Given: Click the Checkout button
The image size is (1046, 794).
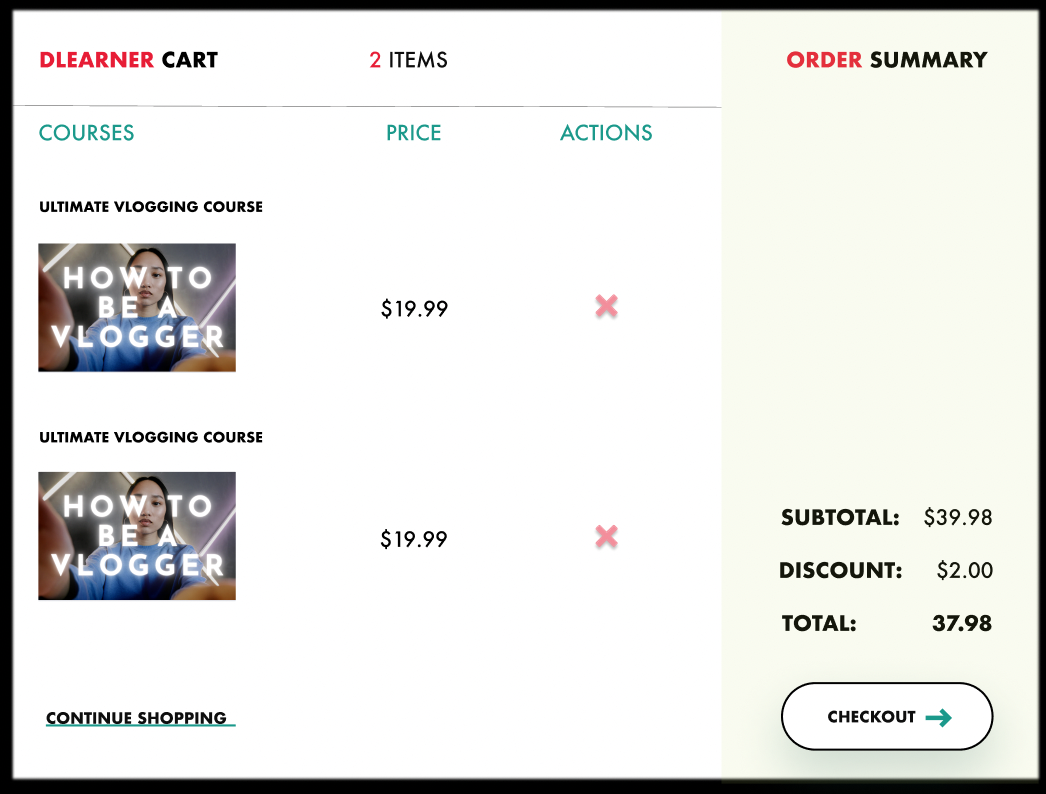Looking at the screenshot, I should coord(887,717).
